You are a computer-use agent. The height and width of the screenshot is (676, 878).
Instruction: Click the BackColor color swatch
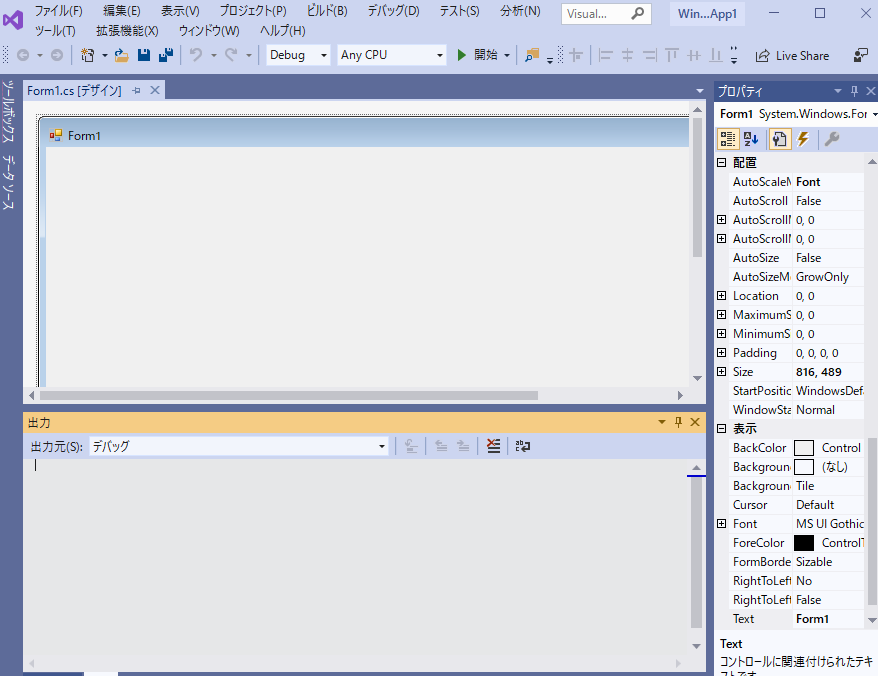point(804,448)
